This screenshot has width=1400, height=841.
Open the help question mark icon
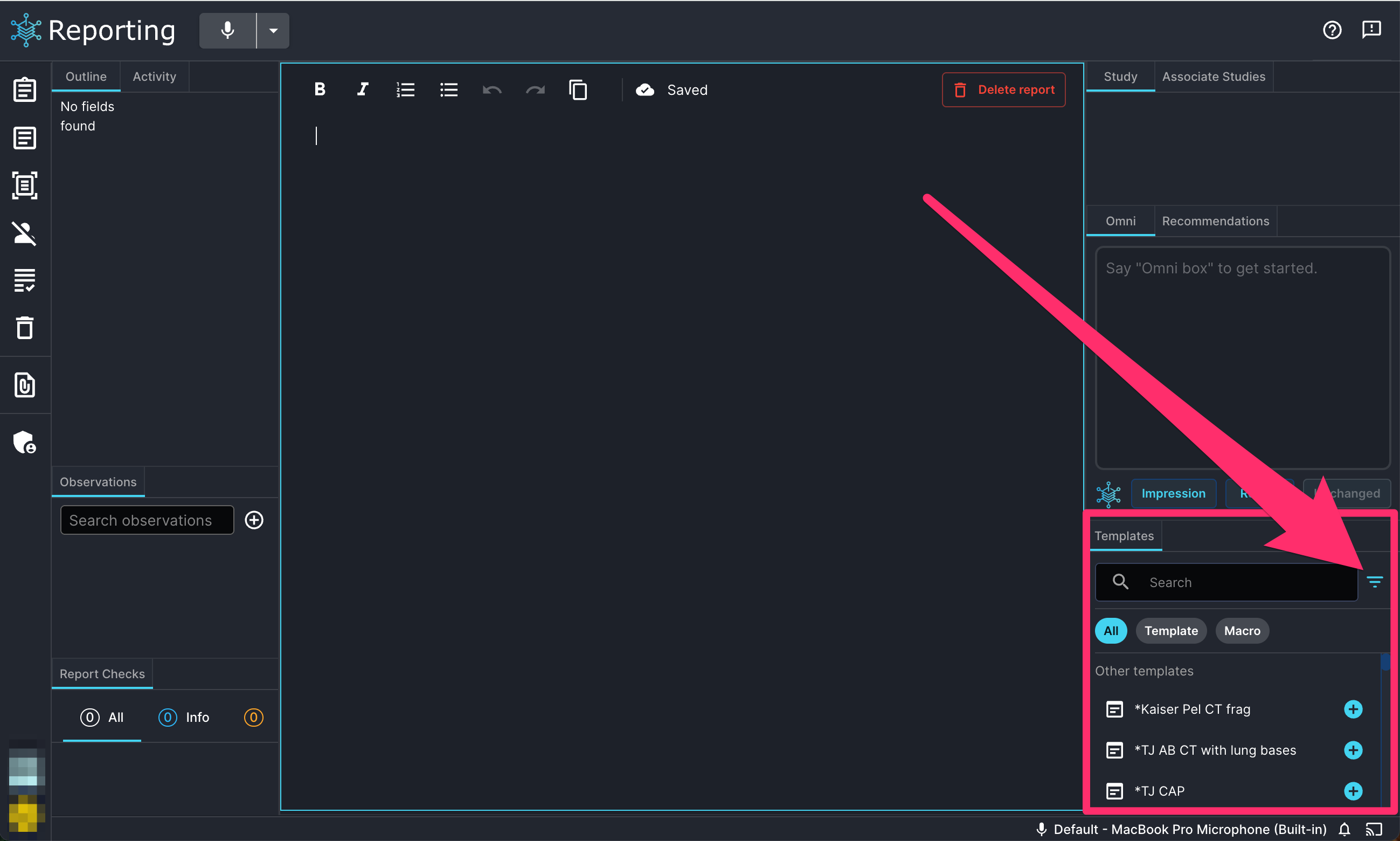point(1332,30)
